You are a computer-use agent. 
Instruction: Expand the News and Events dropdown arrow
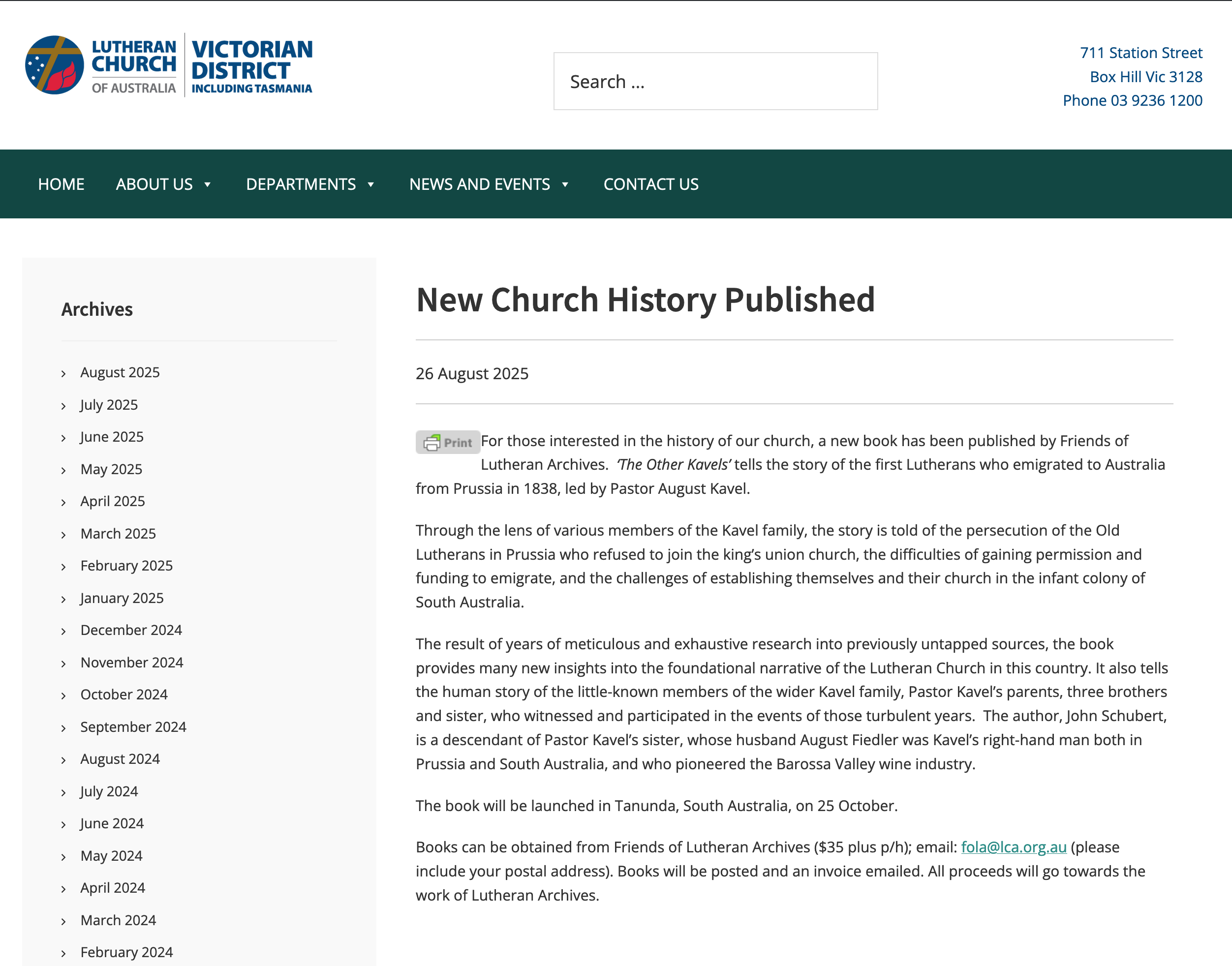(565, 184)
